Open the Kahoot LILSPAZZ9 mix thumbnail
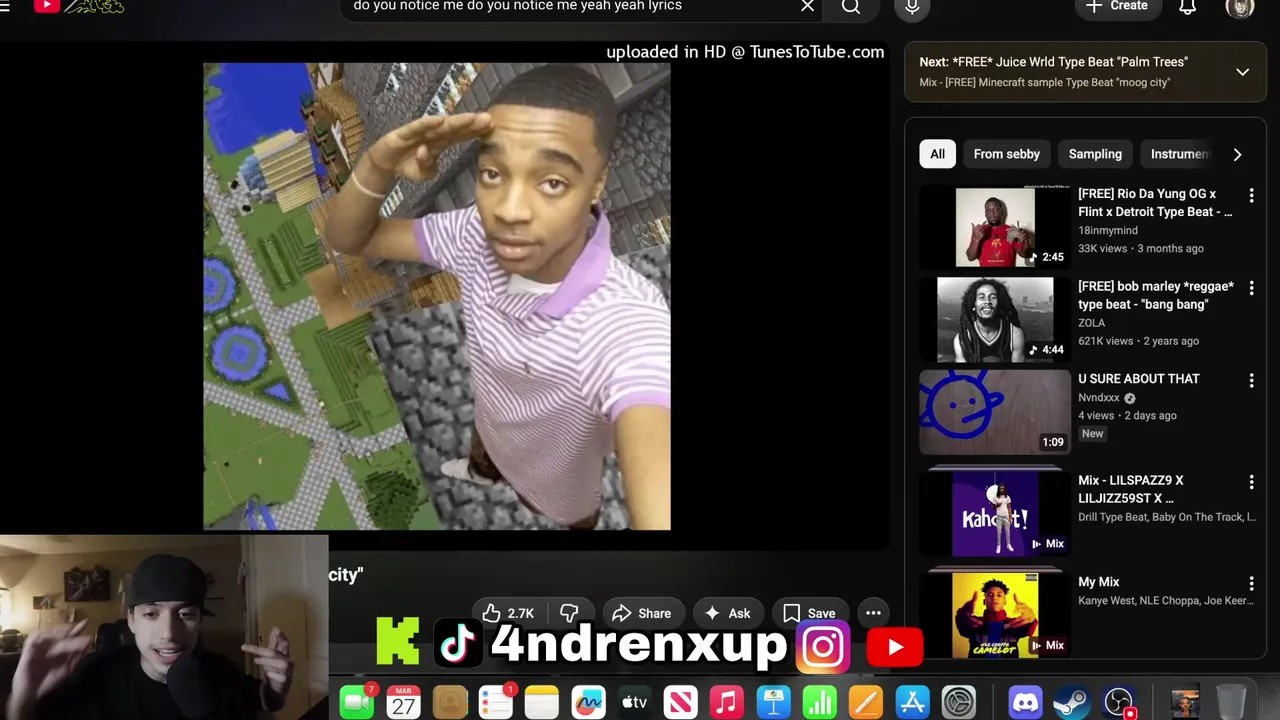This screenshot has width=1280, height=720. 995,514
